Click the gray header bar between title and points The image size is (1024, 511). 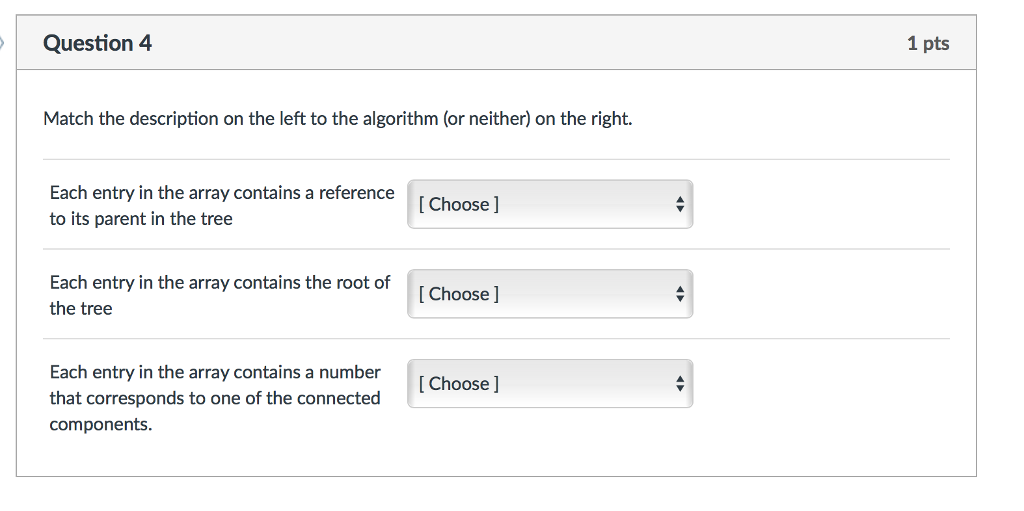point(520,43)
